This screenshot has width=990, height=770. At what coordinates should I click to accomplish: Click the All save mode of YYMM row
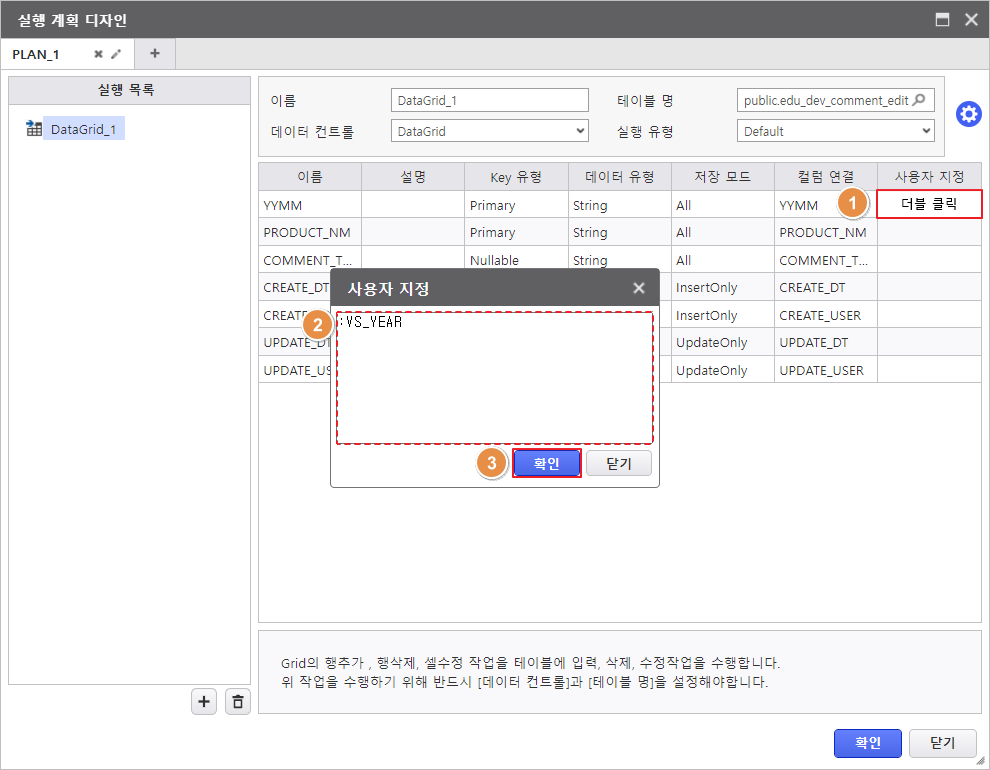[x=723, y=205]
